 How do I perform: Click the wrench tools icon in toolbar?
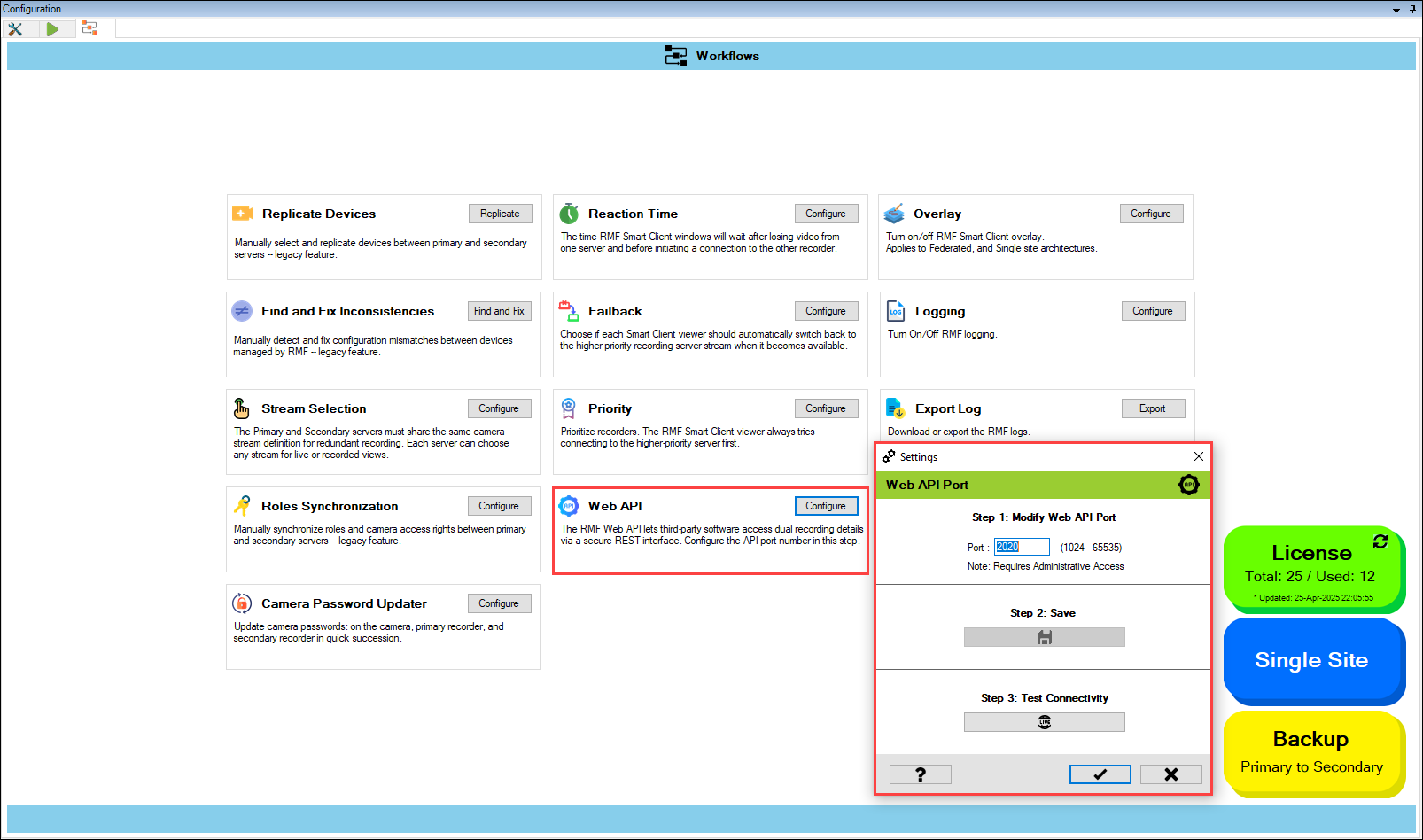[15, 29]
